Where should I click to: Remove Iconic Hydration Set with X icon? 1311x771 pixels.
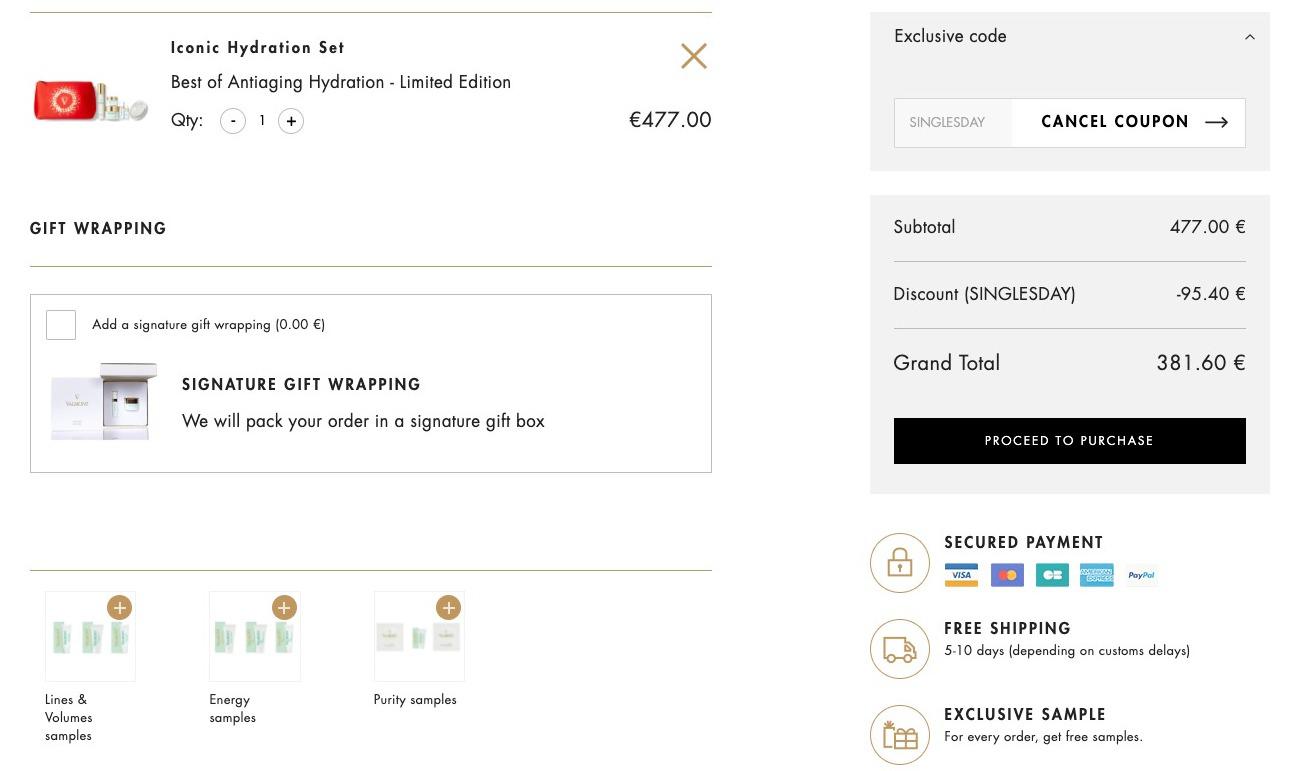pyautogui.click(x=693, y=56)
